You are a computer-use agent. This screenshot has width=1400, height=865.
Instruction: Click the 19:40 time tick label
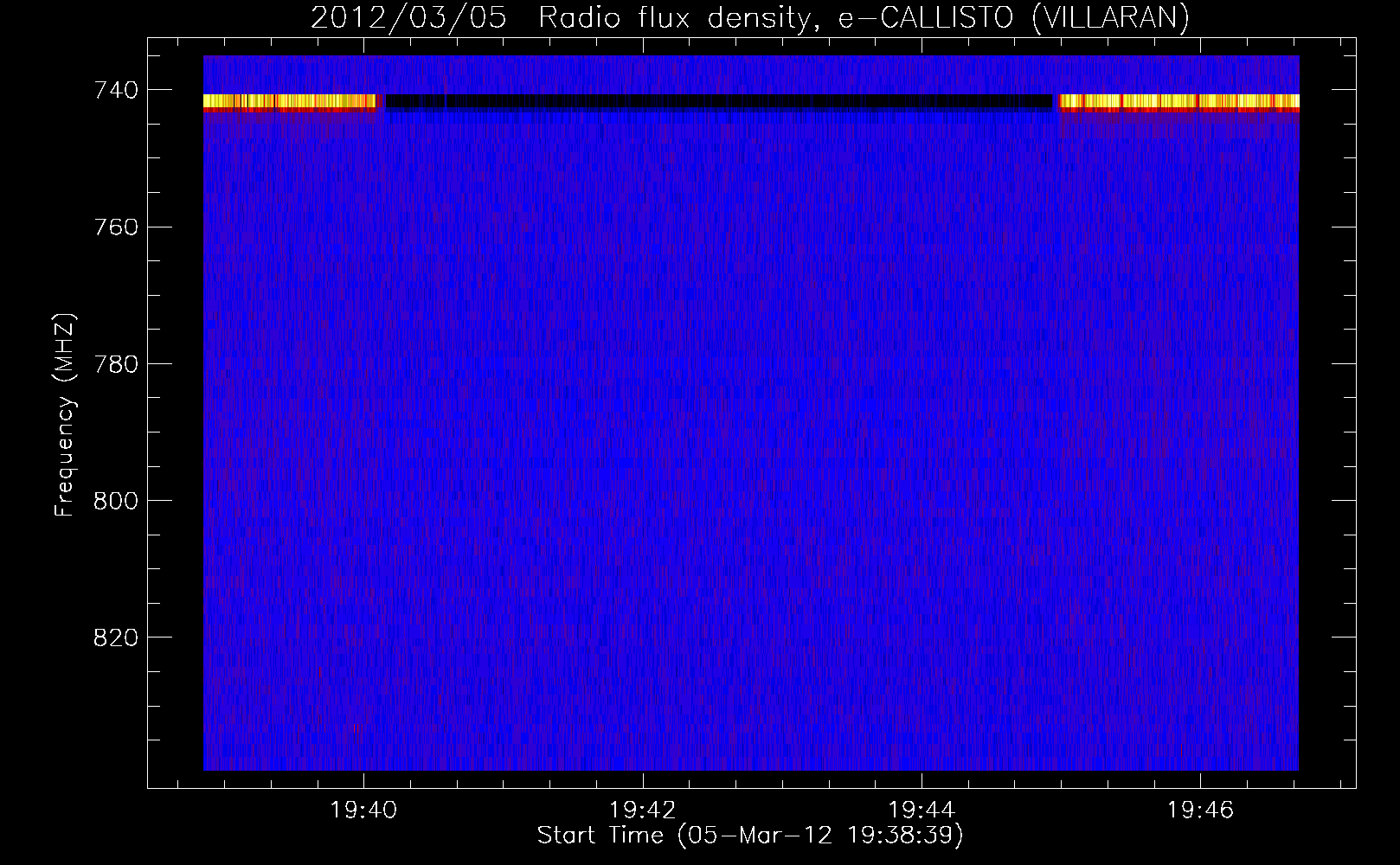[363, 811]
